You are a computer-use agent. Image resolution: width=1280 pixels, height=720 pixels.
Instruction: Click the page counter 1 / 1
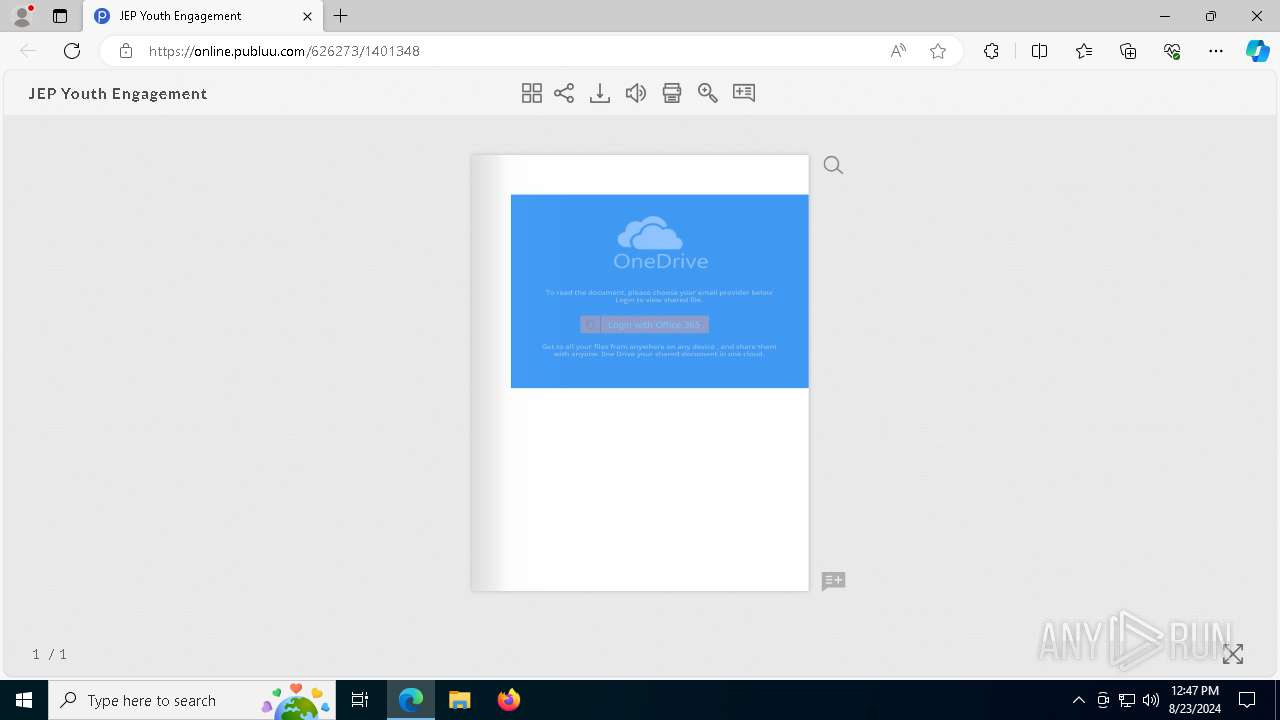click(x=50, y=654)
